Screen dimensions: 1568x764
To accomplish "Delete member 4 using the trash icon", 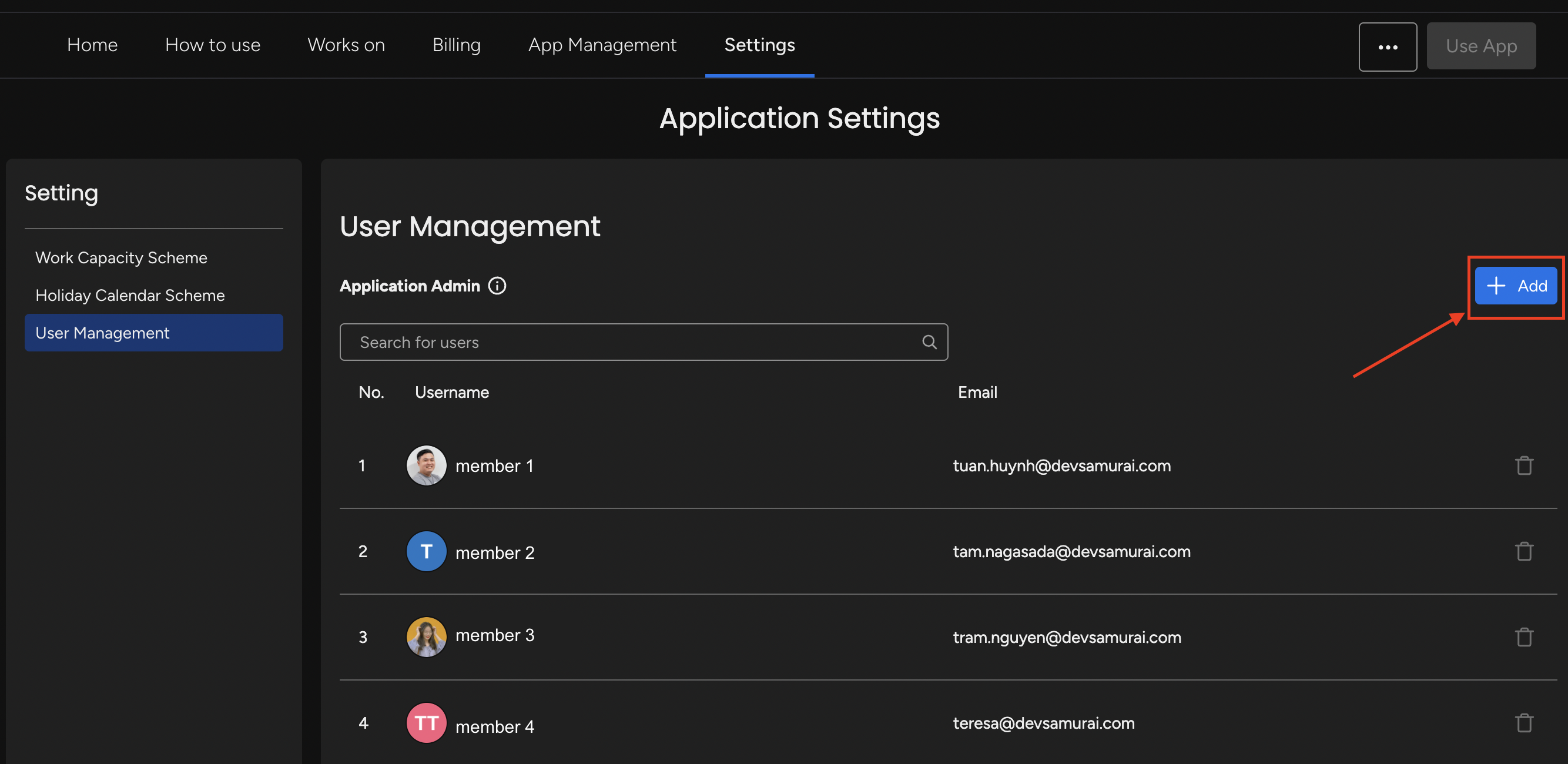I will (x=1524, y=723).
